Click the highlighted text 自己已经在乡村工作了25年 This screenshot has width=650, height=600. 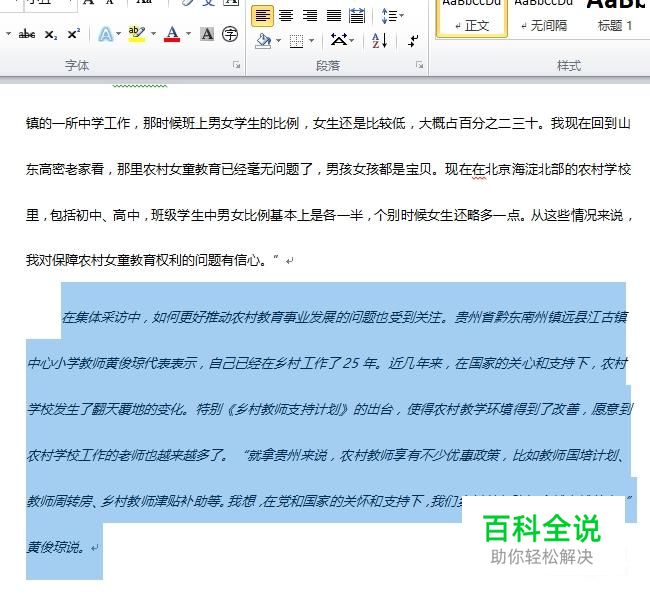(294, 363)
